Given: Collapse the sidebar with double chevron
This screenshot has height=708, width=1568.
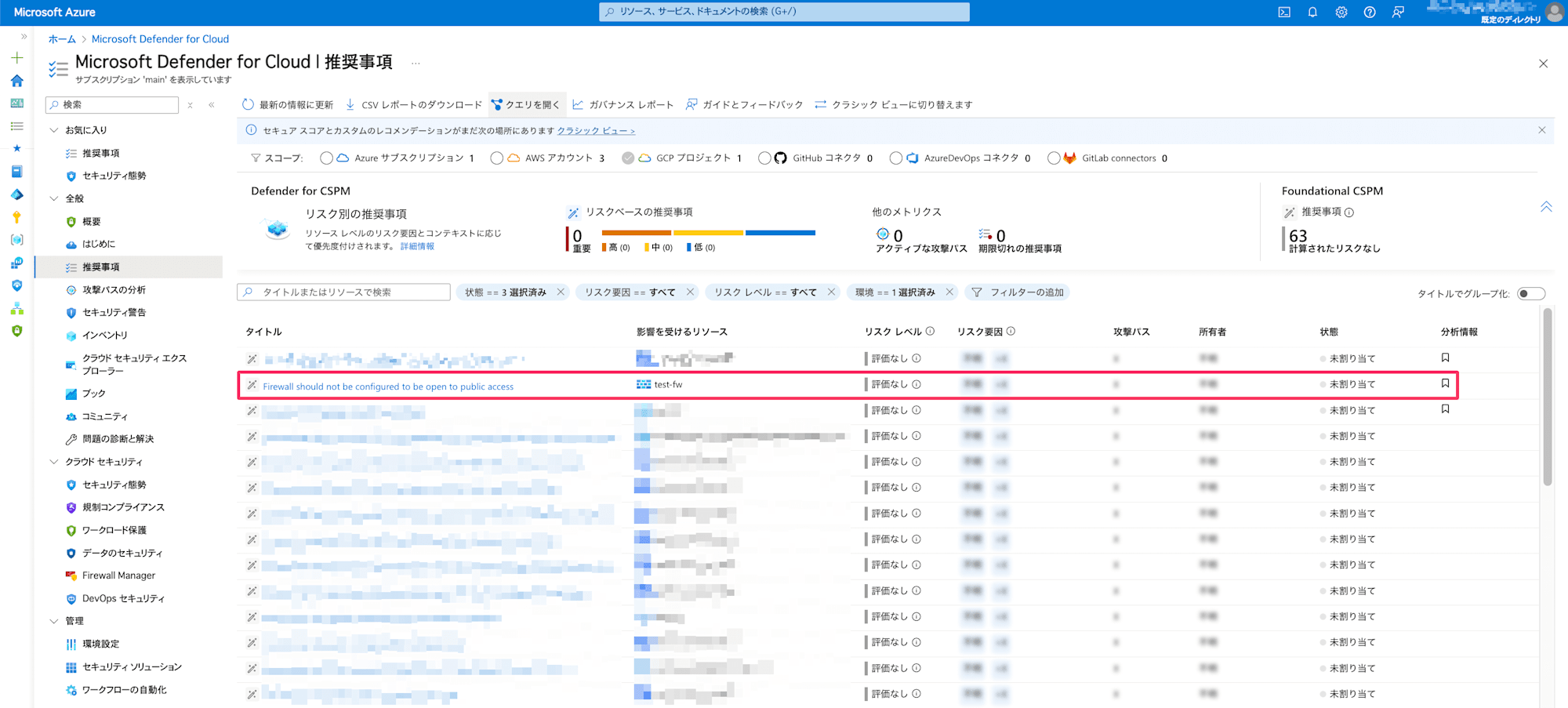Looking at the screenshot, I should (x=212, y=104).
